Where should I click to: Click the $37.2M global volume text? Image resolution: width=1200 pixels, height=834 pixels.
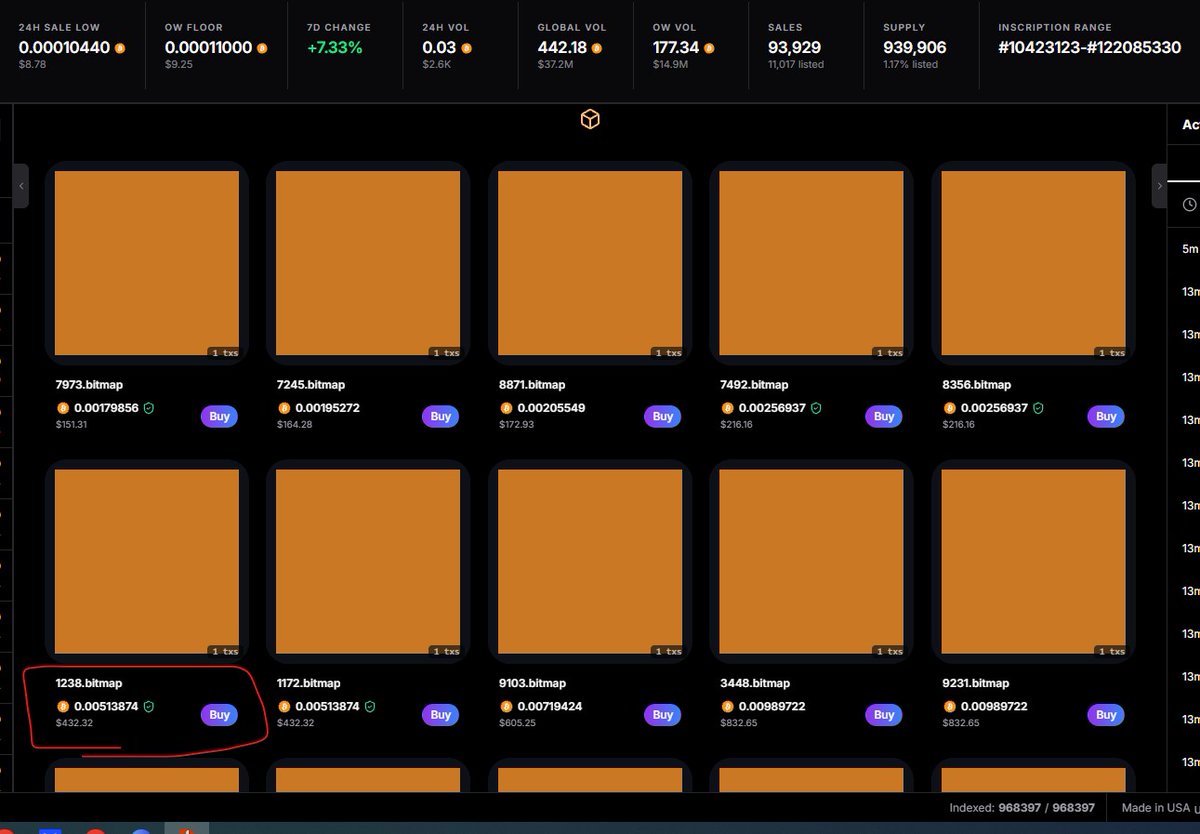[555, 65]
